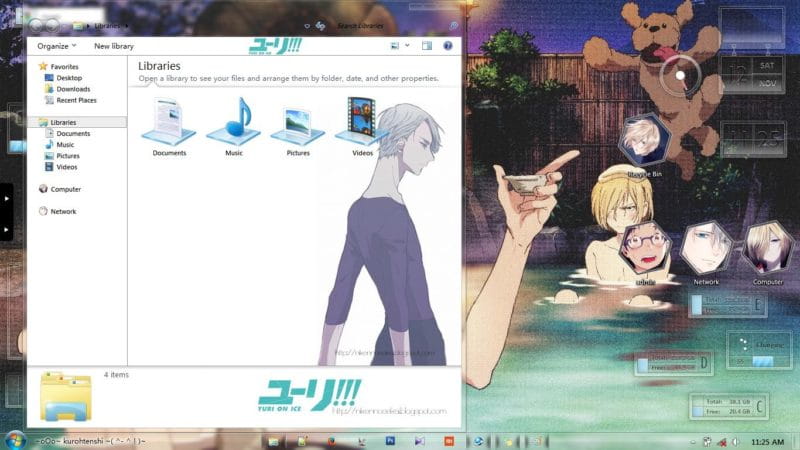The image size is (800, 450).
Task: Open the Organize dropdown menu
Action: pyautogui.click(x=56, y=46)
